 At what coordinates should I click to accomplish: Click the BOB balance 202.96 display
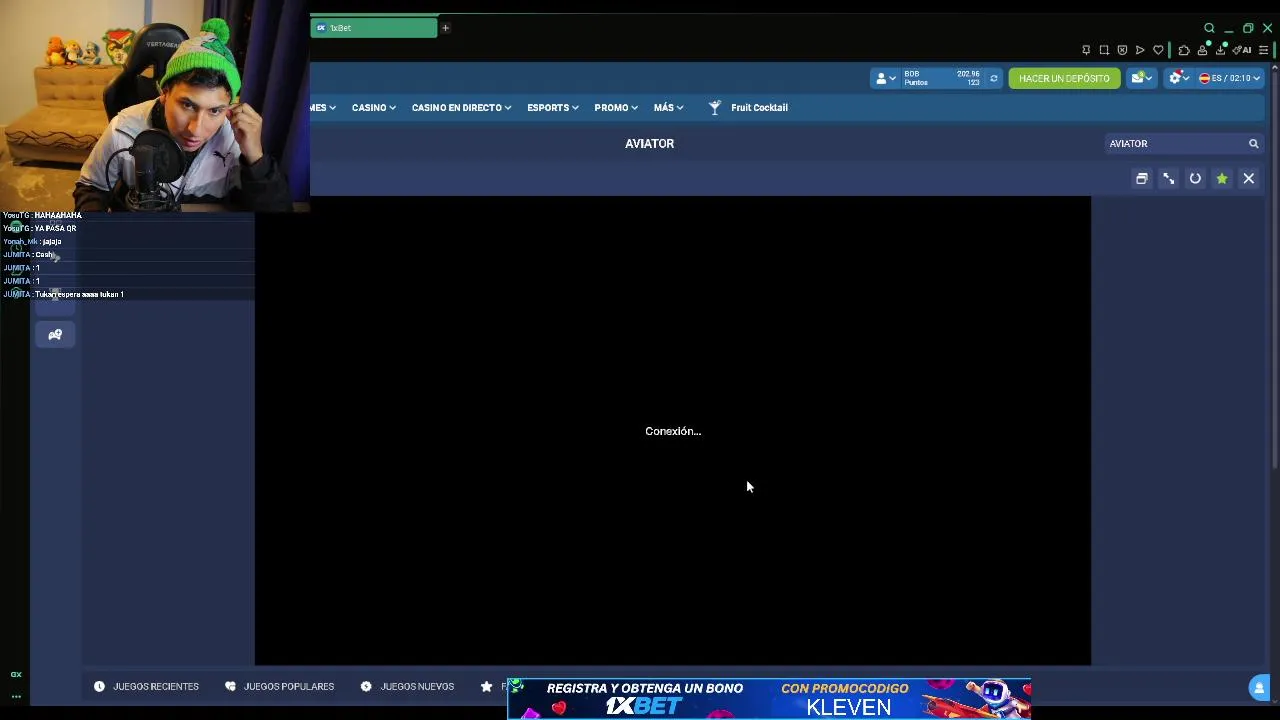tap(941, 78)
